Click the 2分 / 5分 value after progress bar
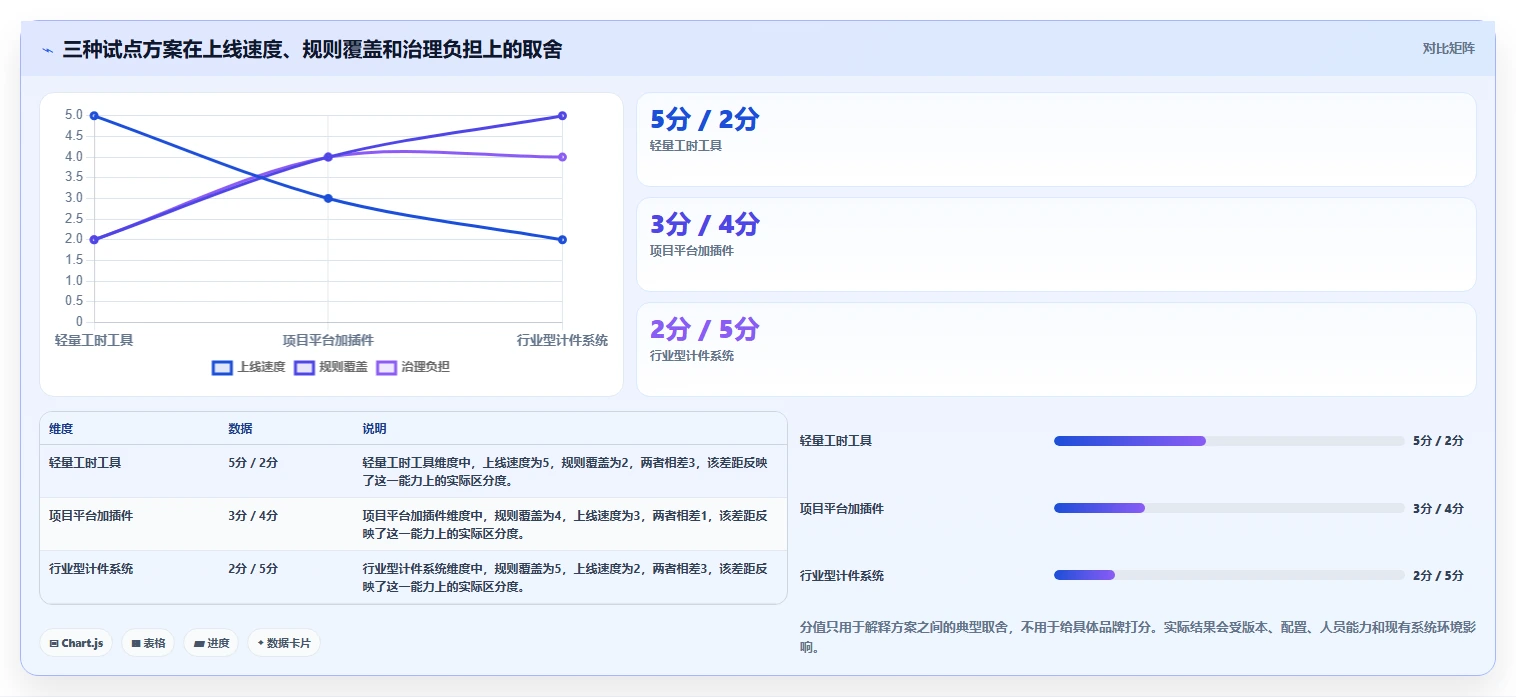The image size is (1516, 697). tap(1438, 576)
